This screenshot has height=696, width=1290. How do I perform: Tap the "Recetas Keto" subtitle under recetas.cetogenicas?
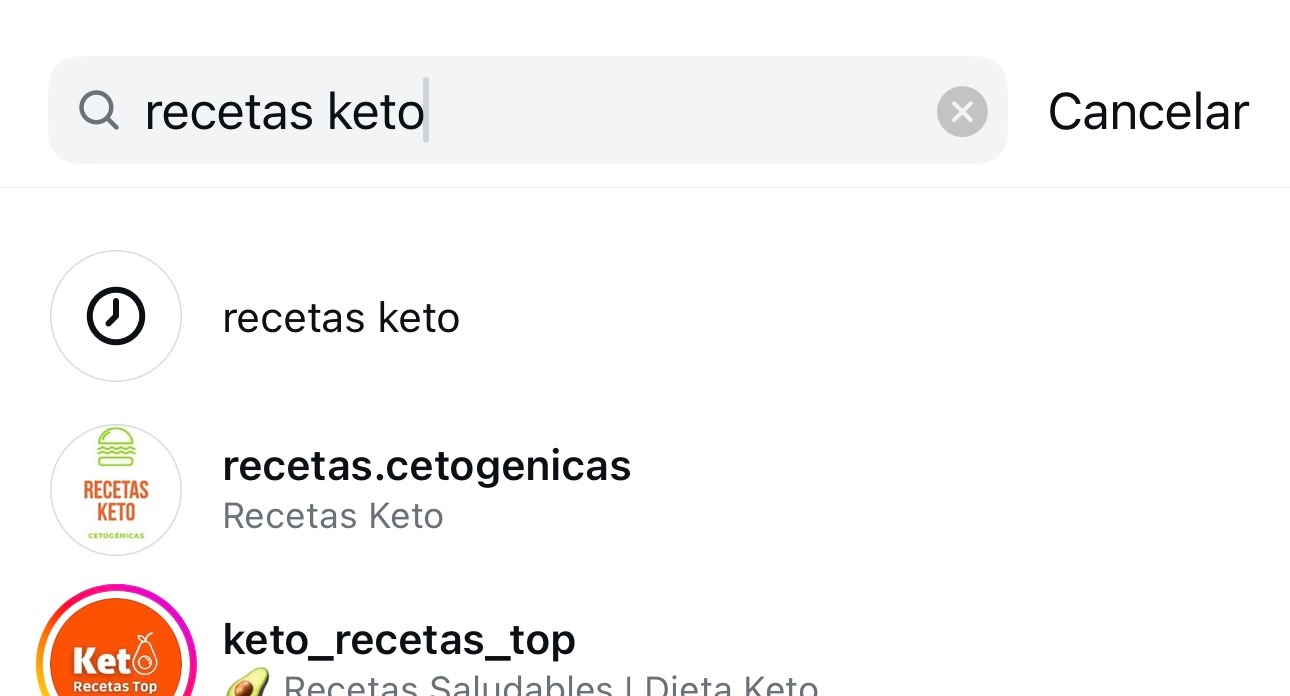(x=333, y=516)
